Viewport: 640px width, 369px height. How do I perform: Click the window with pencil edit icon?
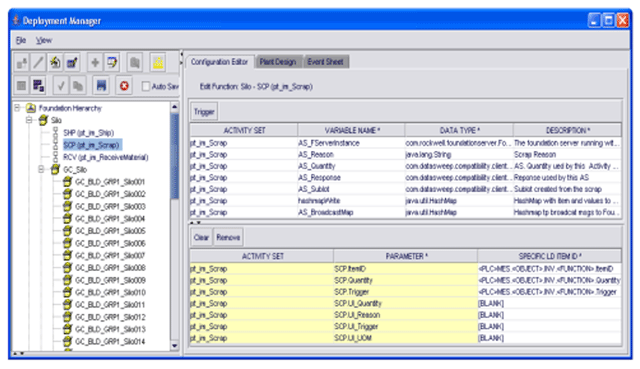112,62
